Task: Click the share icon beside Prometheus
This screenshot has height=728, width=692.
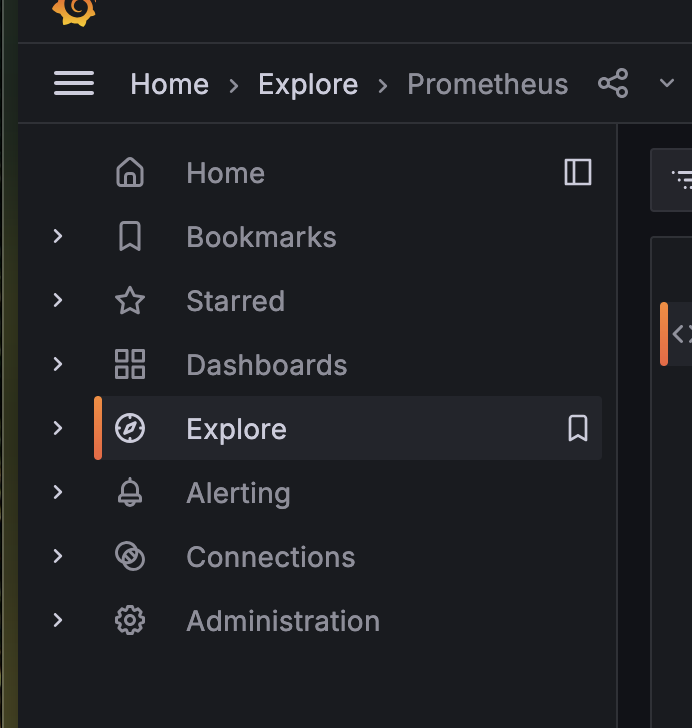Action: point(613,84)
